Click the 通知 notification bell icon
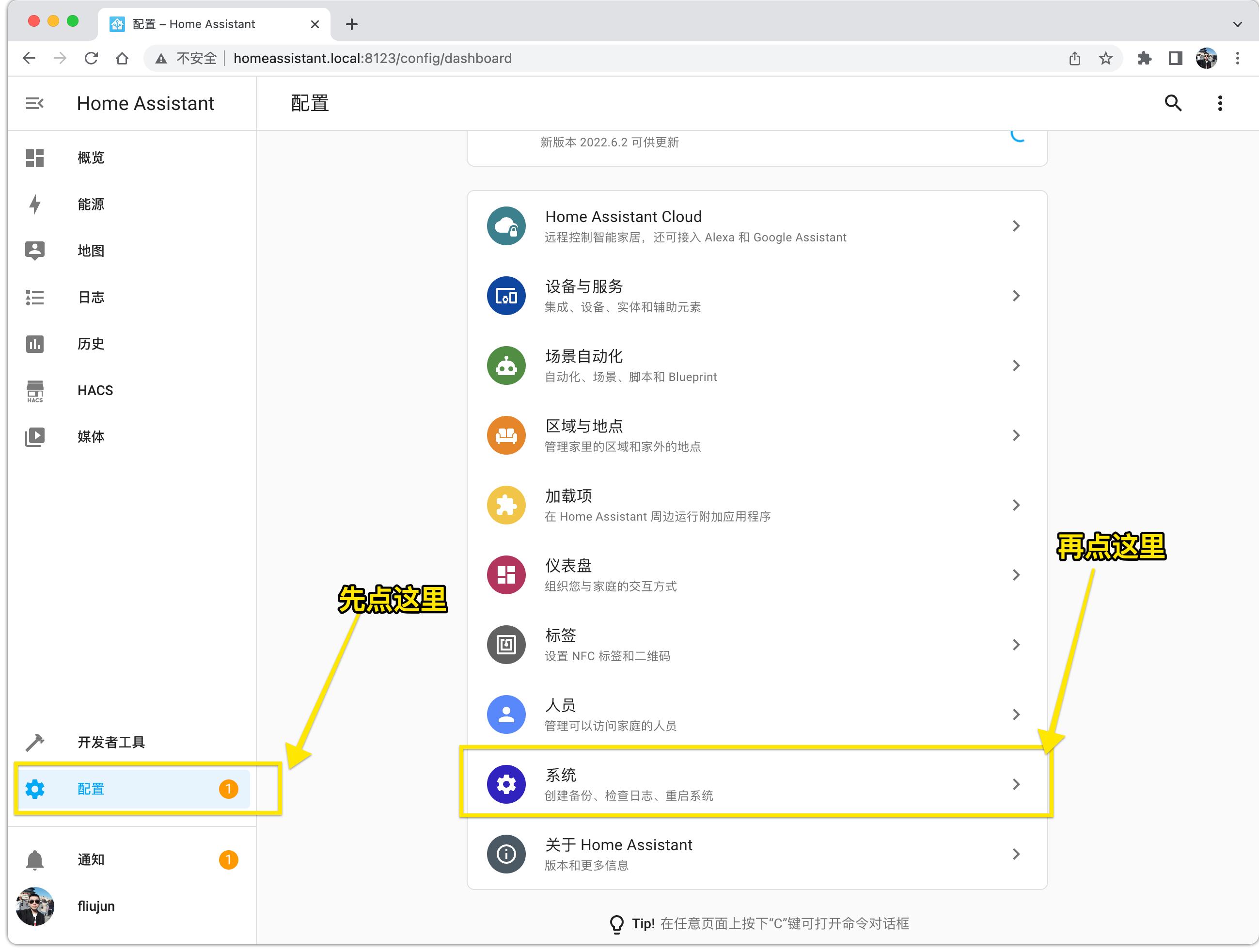This screenshot has height=952, width=1259. [x=34, y=860]
